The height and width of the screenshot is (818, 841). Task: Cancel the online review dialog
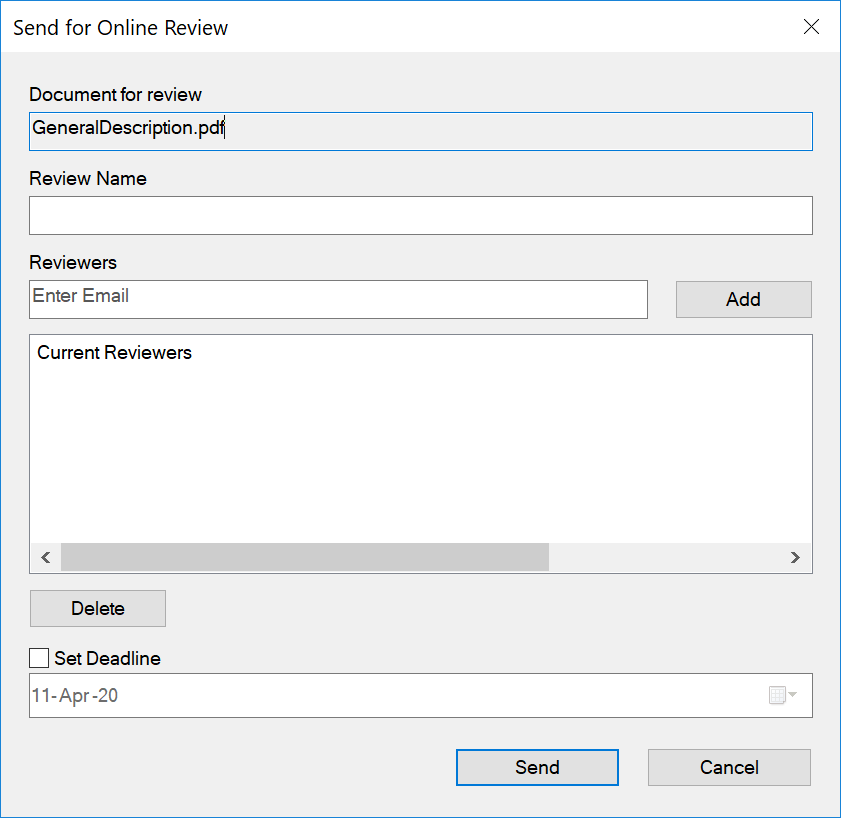coord(729,767)
